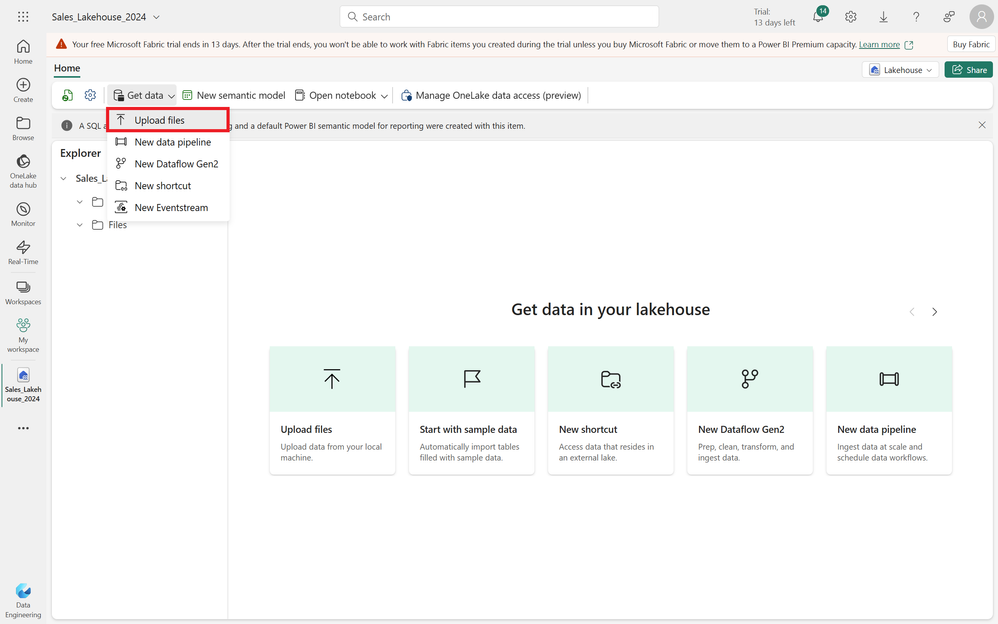Open lakehouse settings gear in toolbar

(90, 96)
